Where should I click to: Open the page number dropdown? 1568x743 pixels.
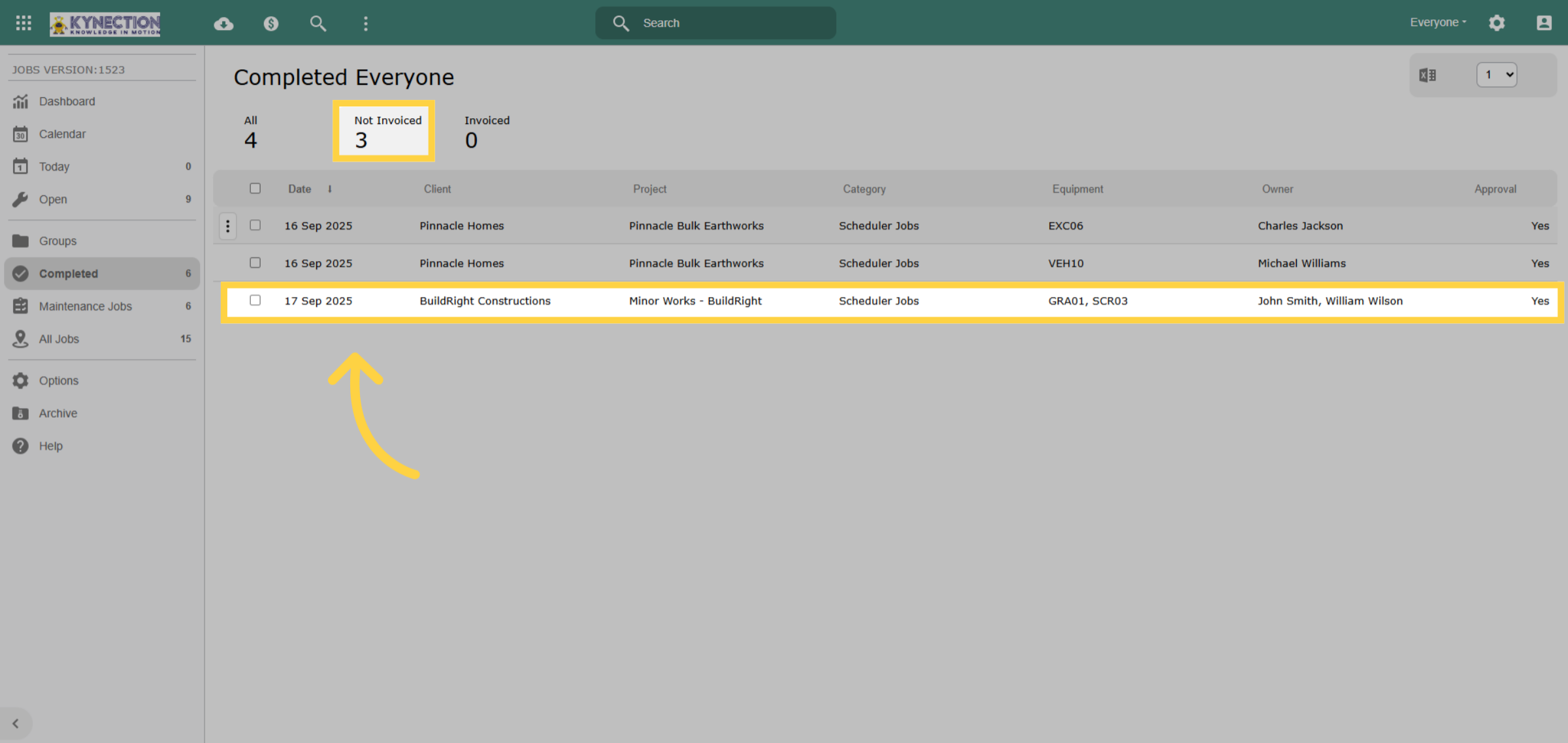pos(1496,75)
